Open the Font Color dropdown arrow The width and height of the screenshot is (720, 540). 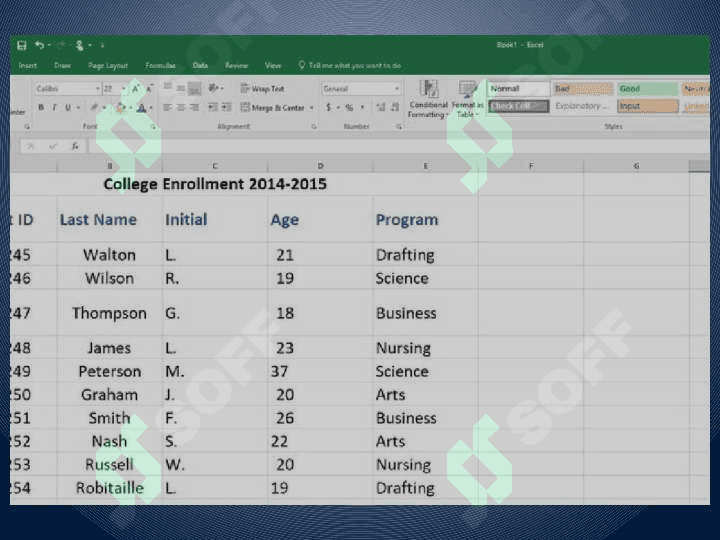point(151,108)
